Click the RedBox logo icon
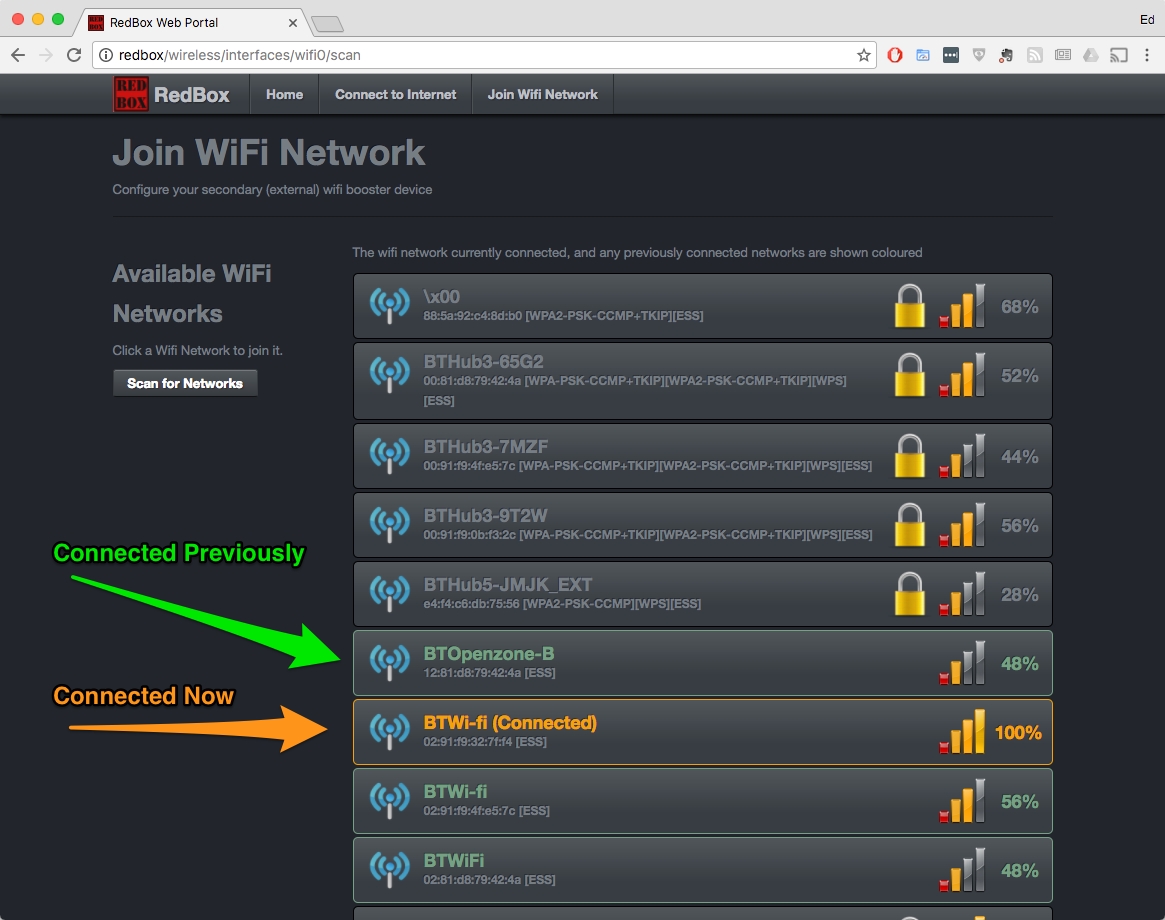 pos(131,94)
